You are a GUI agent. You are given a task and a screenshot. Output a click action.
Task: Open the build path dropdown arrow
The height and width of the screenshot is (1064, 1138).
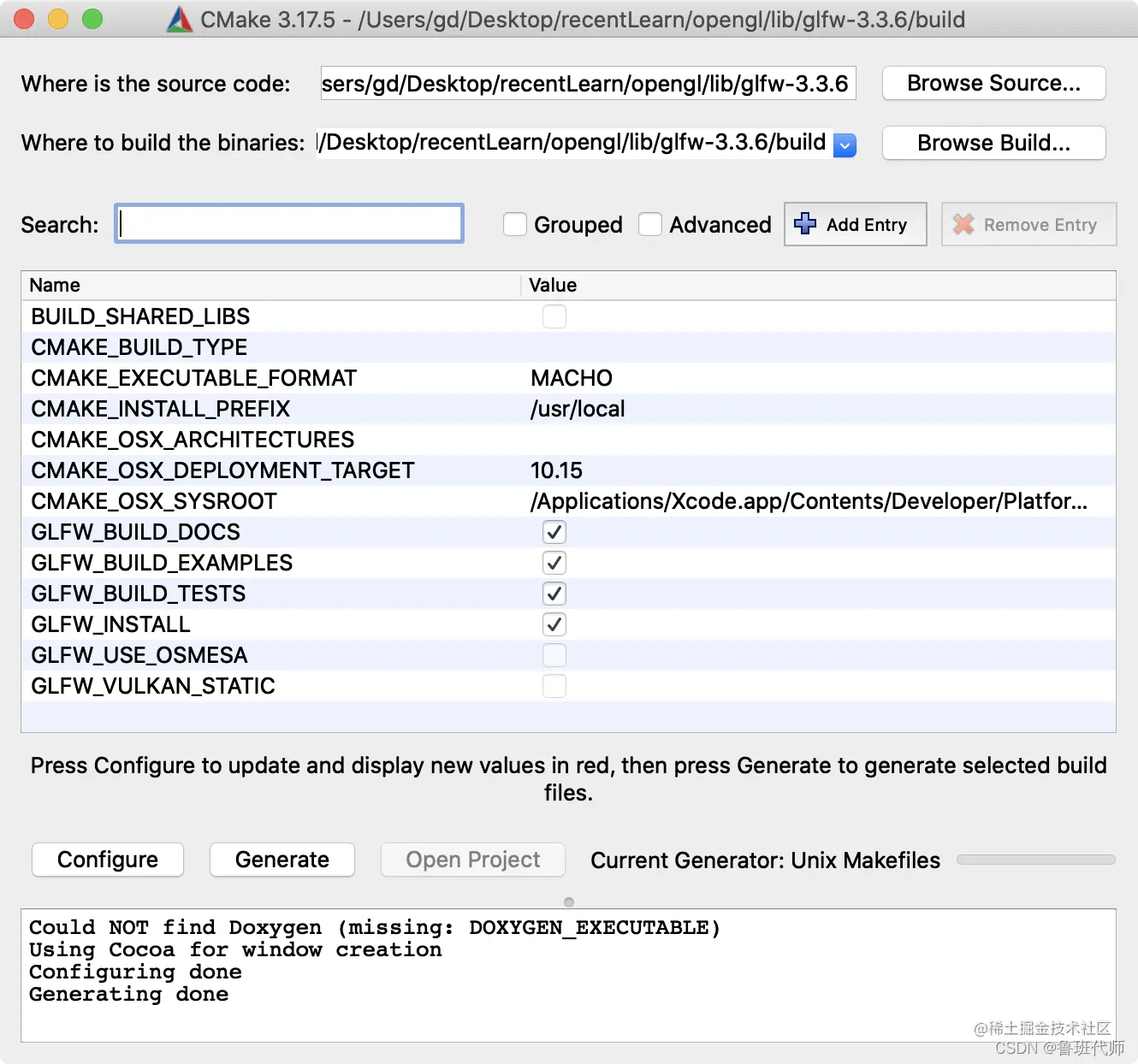coord(845,145)
